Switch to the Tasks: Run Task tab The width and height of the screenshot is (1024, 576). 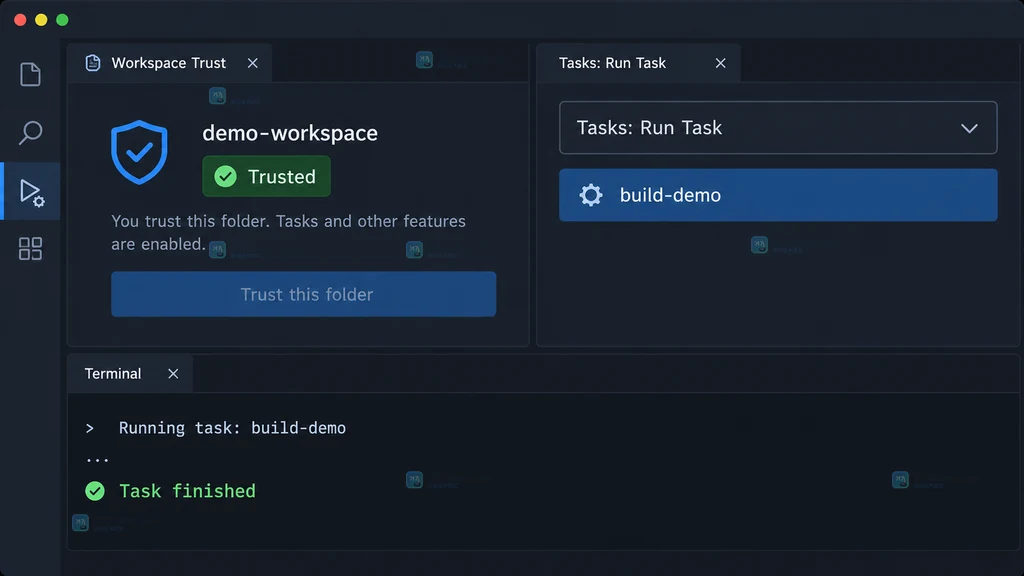[x=638, y=63]
